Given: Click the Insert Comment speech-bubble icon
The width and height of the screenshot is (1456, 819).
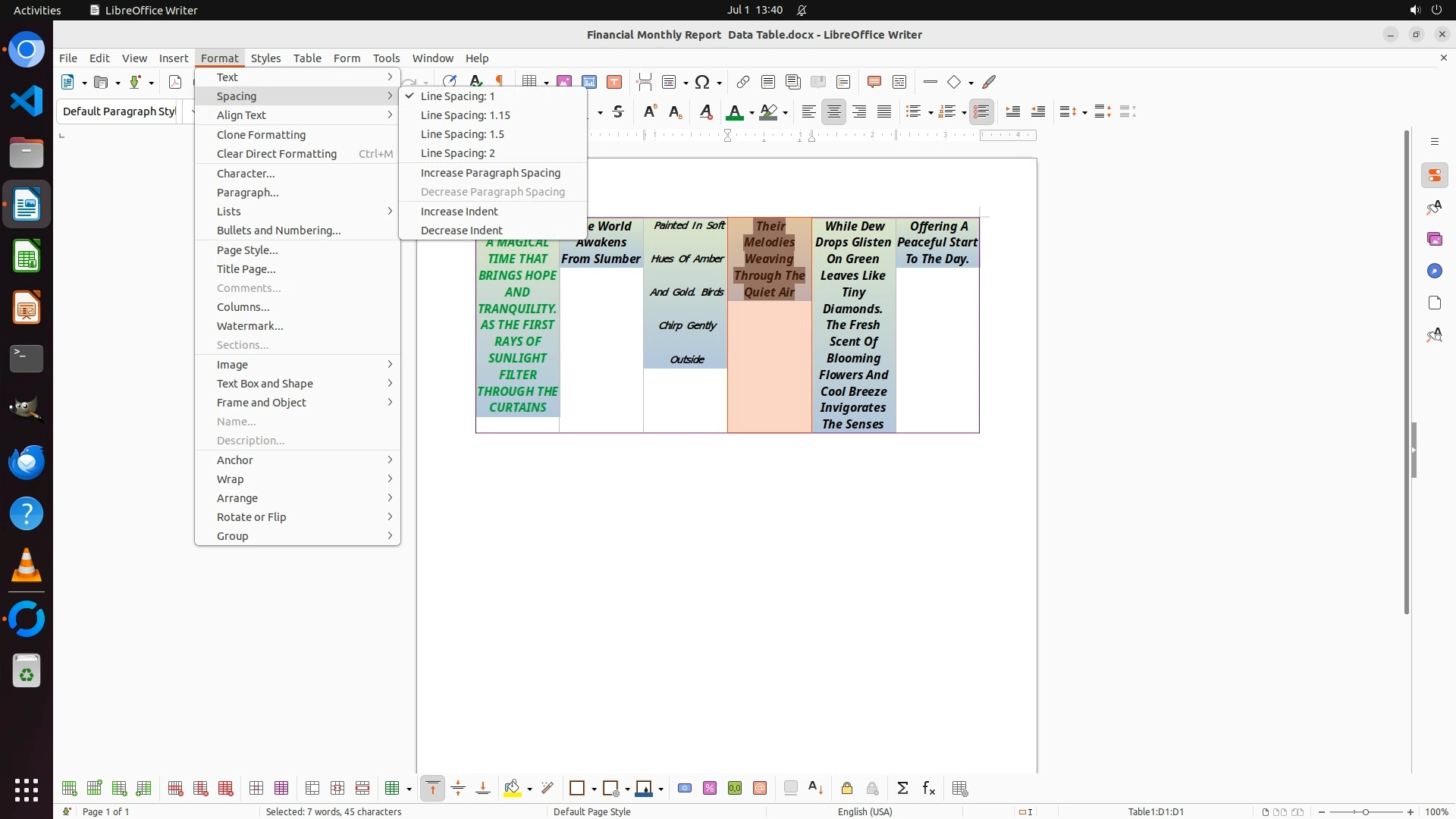Looking at the screenshot, I should [874, 82].
